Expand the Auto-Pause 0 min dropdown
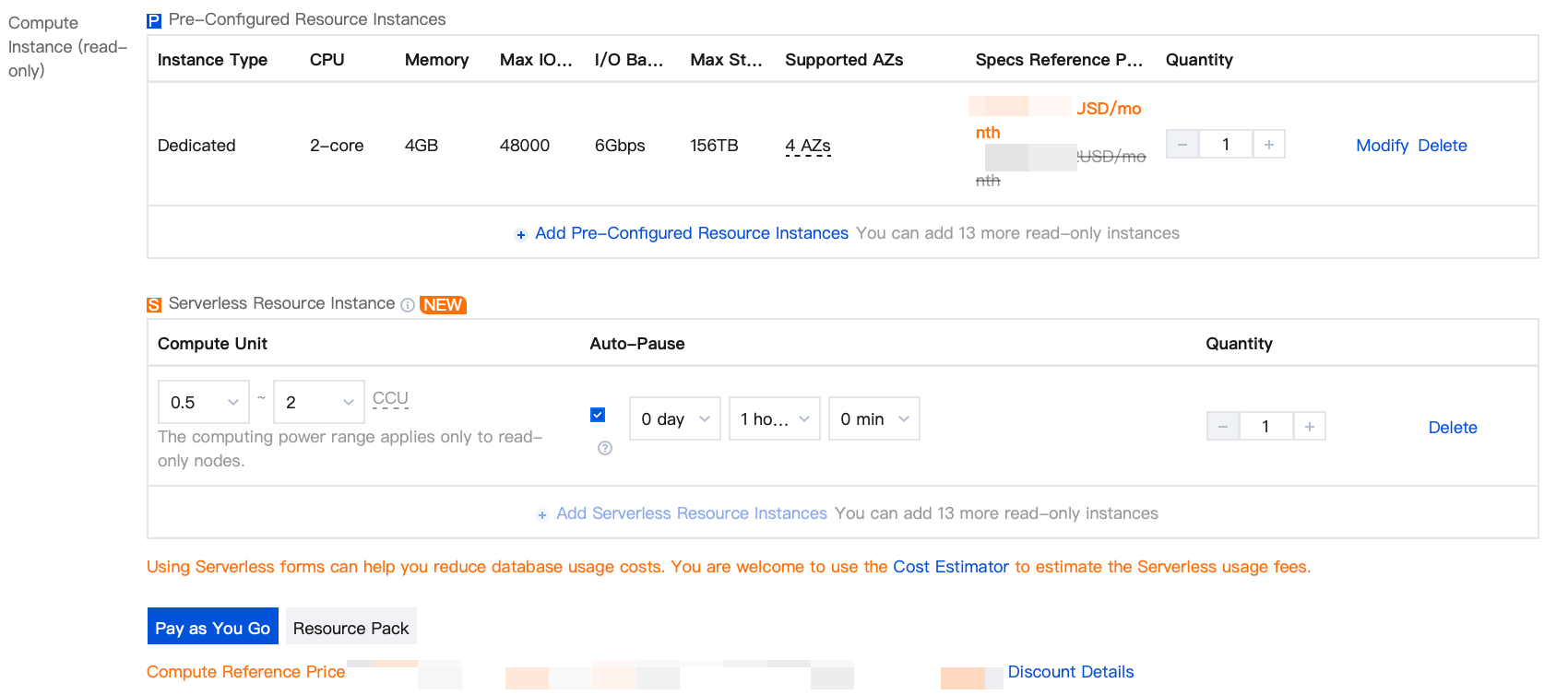The width and height of the screenshot is (1568, 695). coord(874,418)
